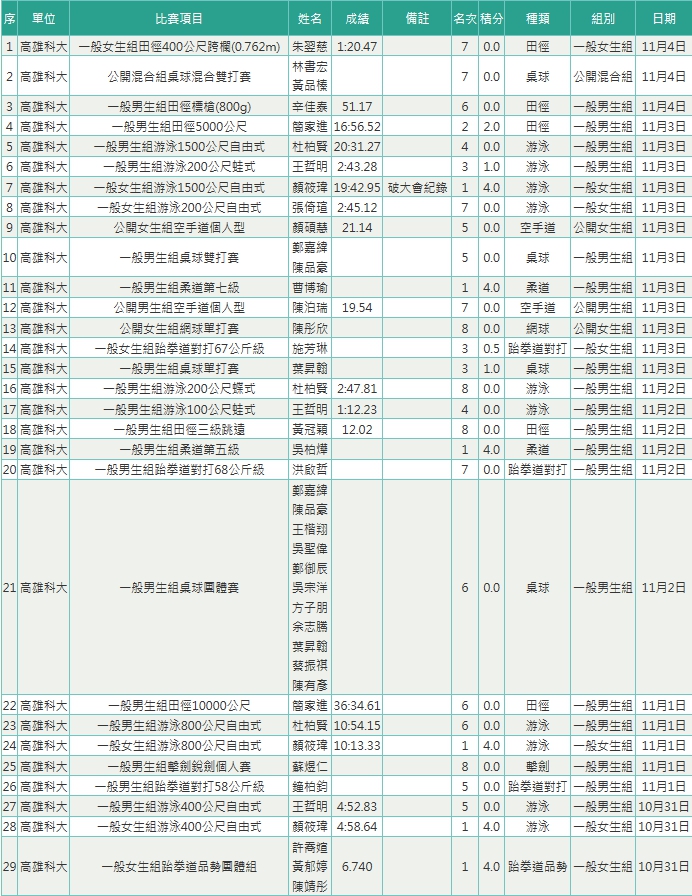Image resolution: width=692 pixels, height=896 pixels.
Task: Select event 一般女生組跆拳道品勢團體組
Action: tap(179, 867)
